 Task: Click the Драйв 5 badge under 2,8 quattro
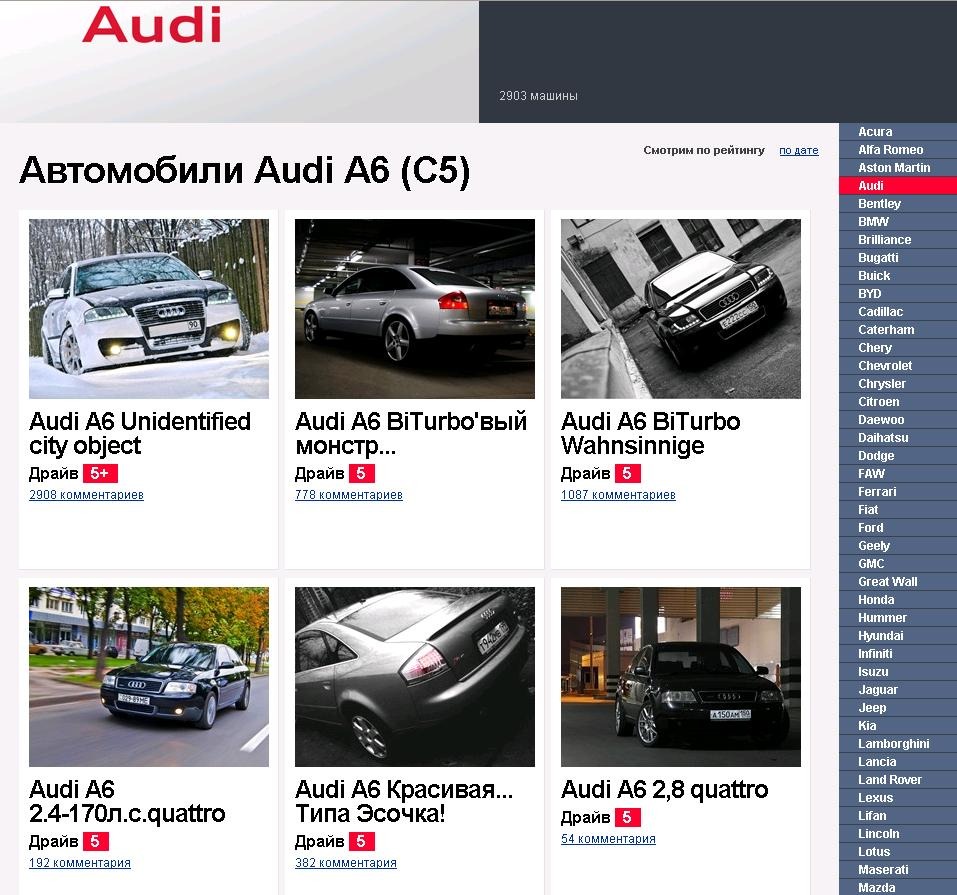click(x=627, y=817)
